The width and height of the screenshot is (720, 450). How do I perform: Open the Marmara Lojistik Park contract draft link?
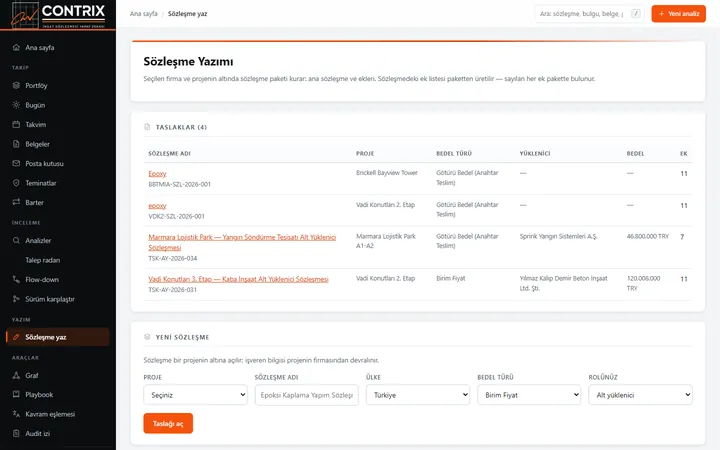(242, 242)
